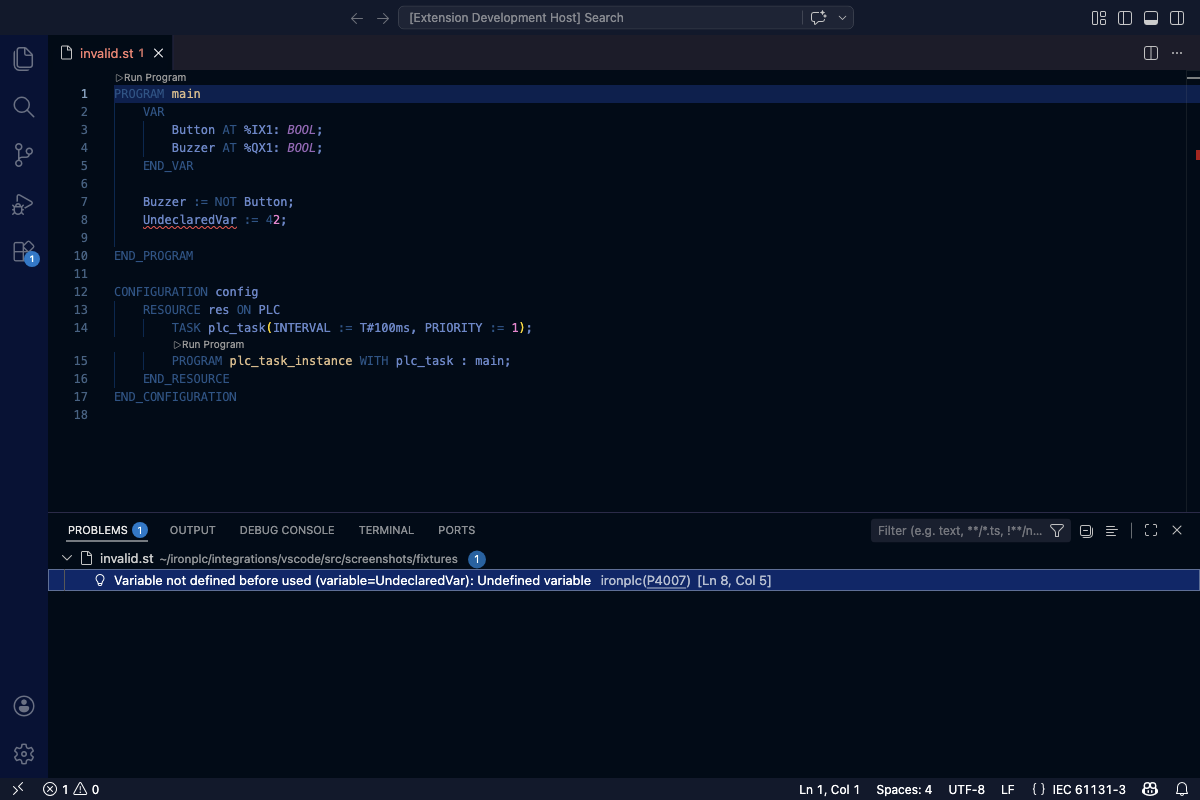
Task: Click END_PROGRAM keyword on line 10
Action: coord(154,255)
